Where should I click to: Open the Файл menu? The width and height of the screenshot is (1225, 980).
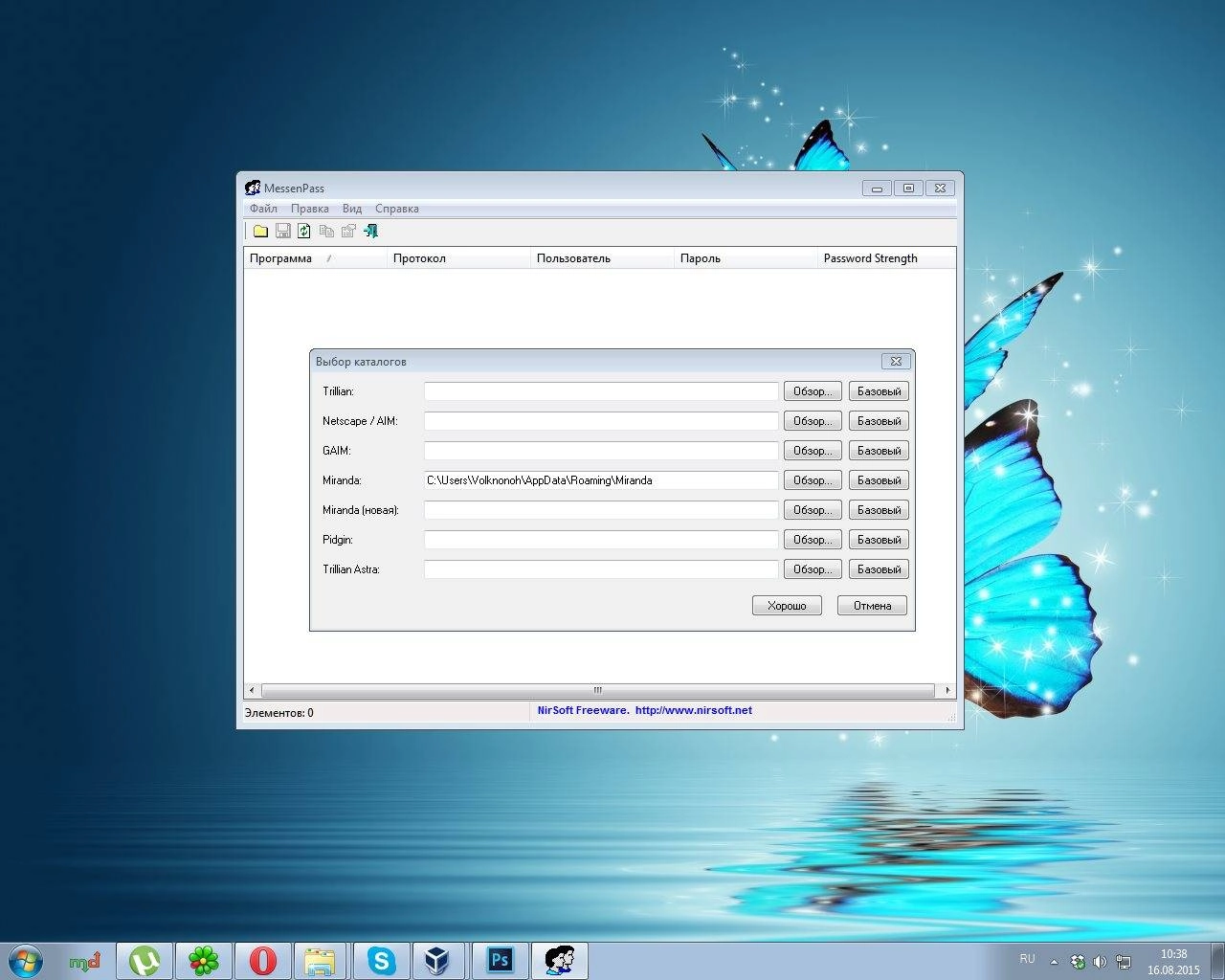263,209
